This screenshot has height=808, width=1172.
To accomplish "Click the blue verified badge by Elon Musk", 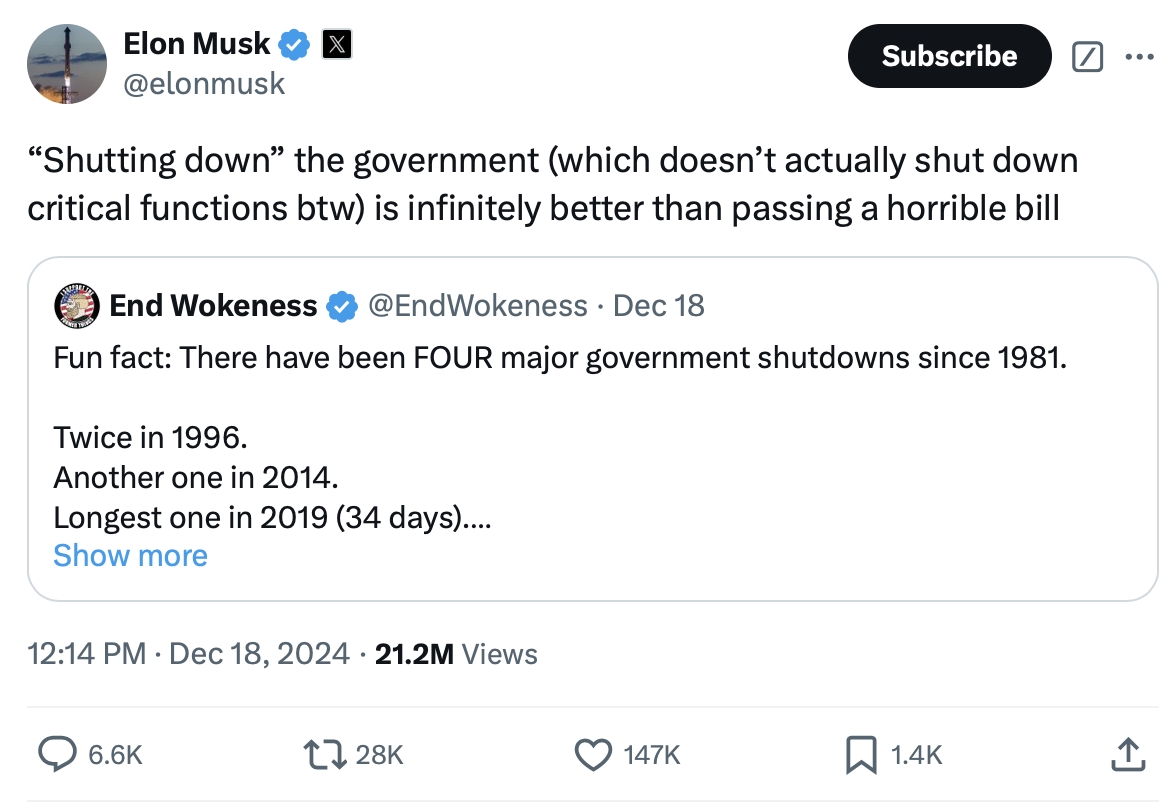I will pyautogui.click(x=294, y=44).
